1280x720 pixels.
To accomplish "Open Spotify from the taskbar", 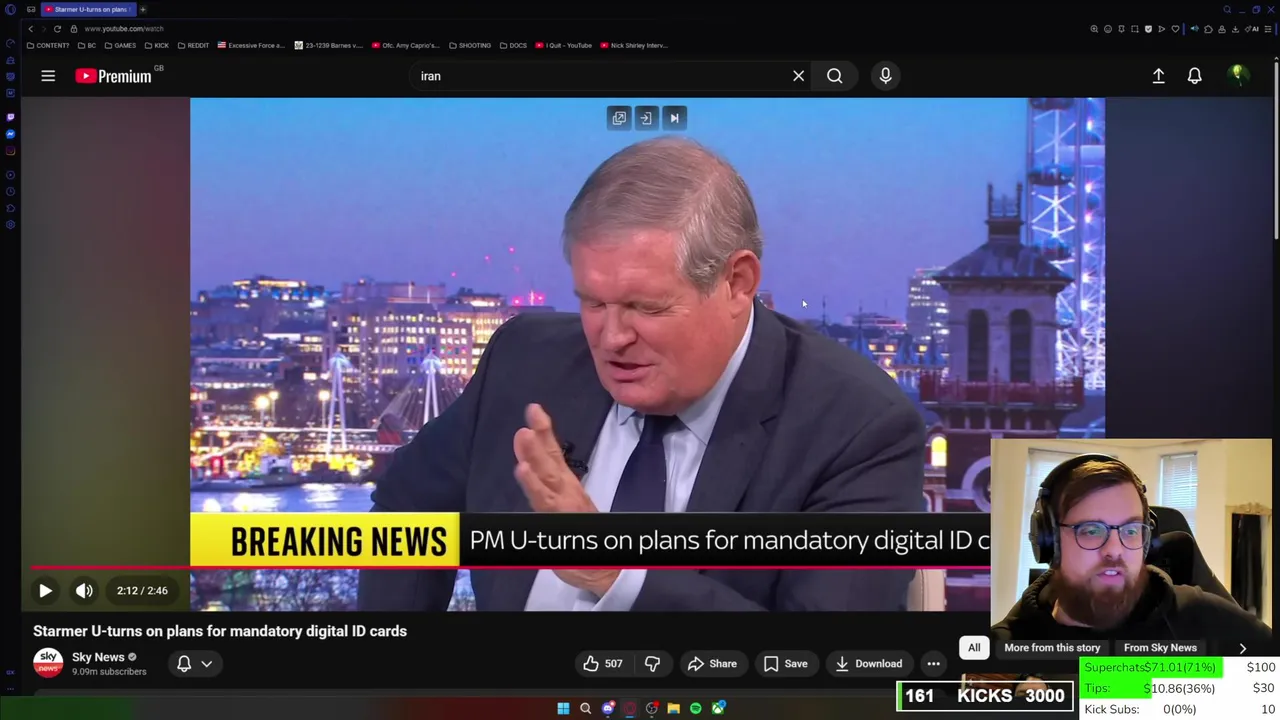I will pos(696,709).
